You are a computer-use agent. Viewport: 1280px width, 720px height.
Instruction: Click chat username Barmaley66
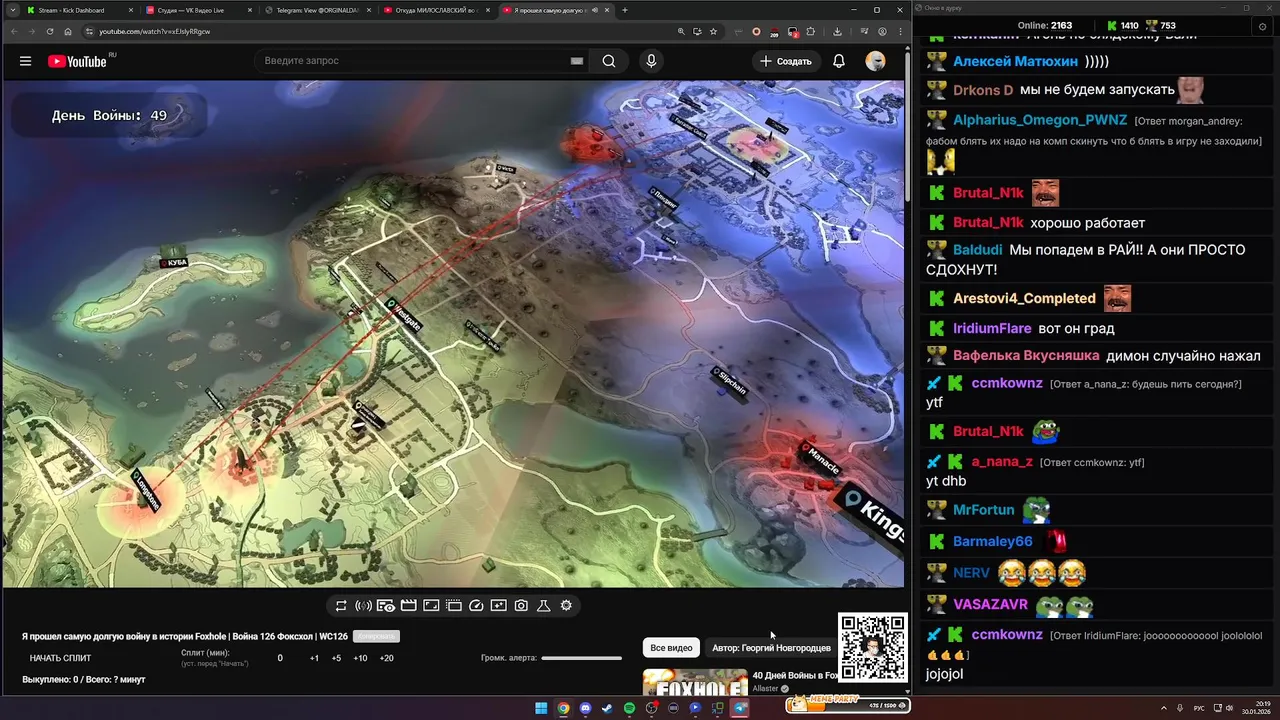coord(992,541)
